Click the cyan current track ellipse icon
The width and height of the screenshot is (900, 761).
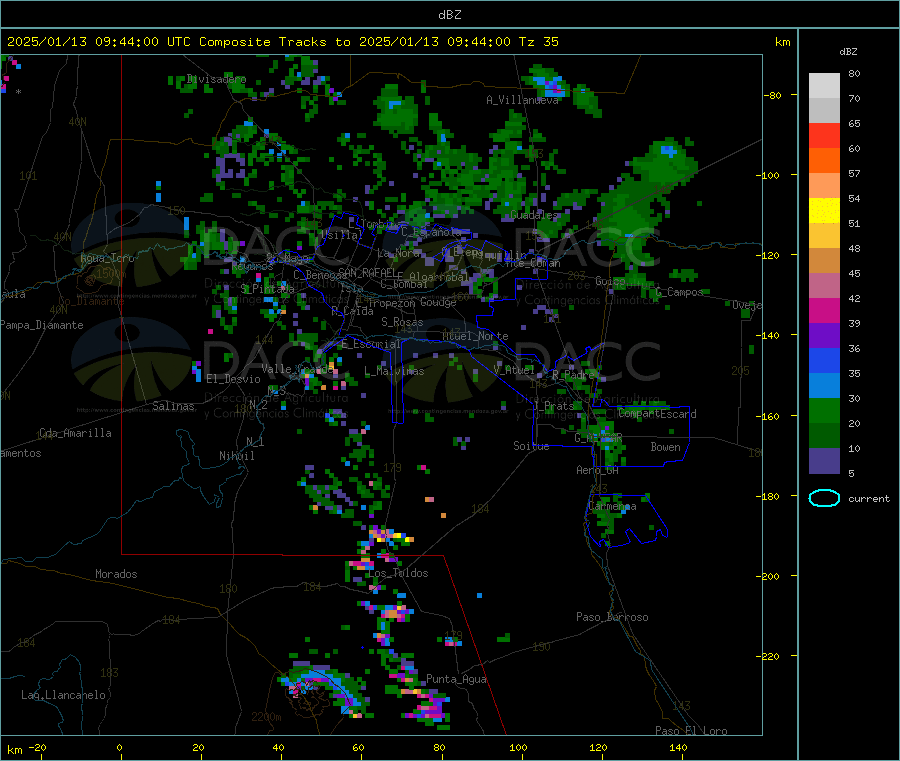(824, 498)
